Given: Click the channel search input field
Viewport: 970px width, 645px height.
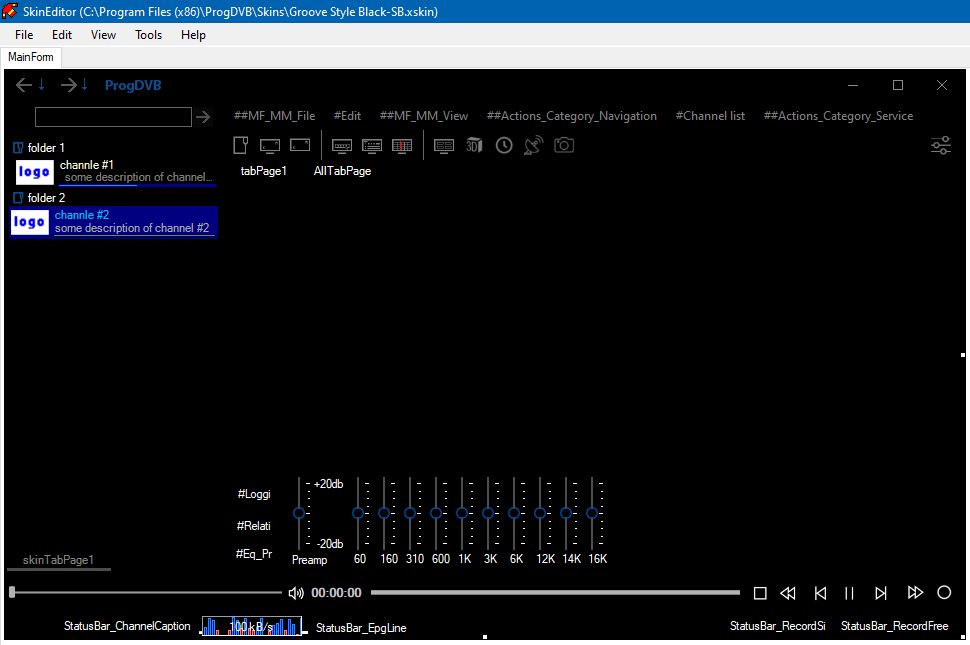Looking at the screenshot, I should pyautogui.click(x=112, y=118).
